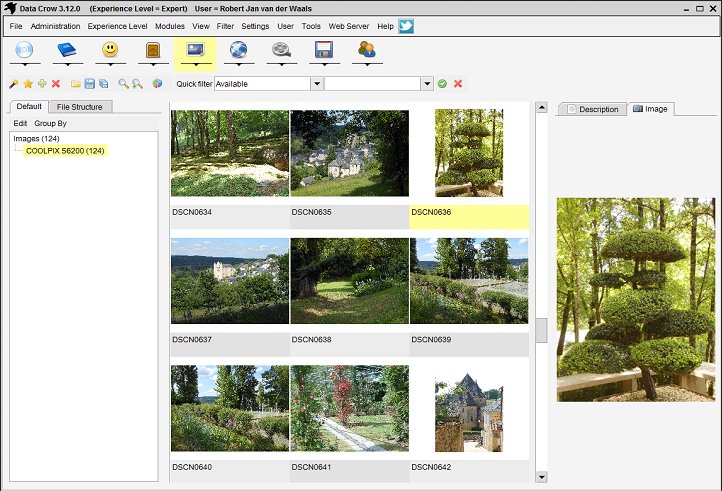Select the DSCN0641 rose garden thumbnail
The height and width of the screenshot is (491, 722).
tap(349, 409)
